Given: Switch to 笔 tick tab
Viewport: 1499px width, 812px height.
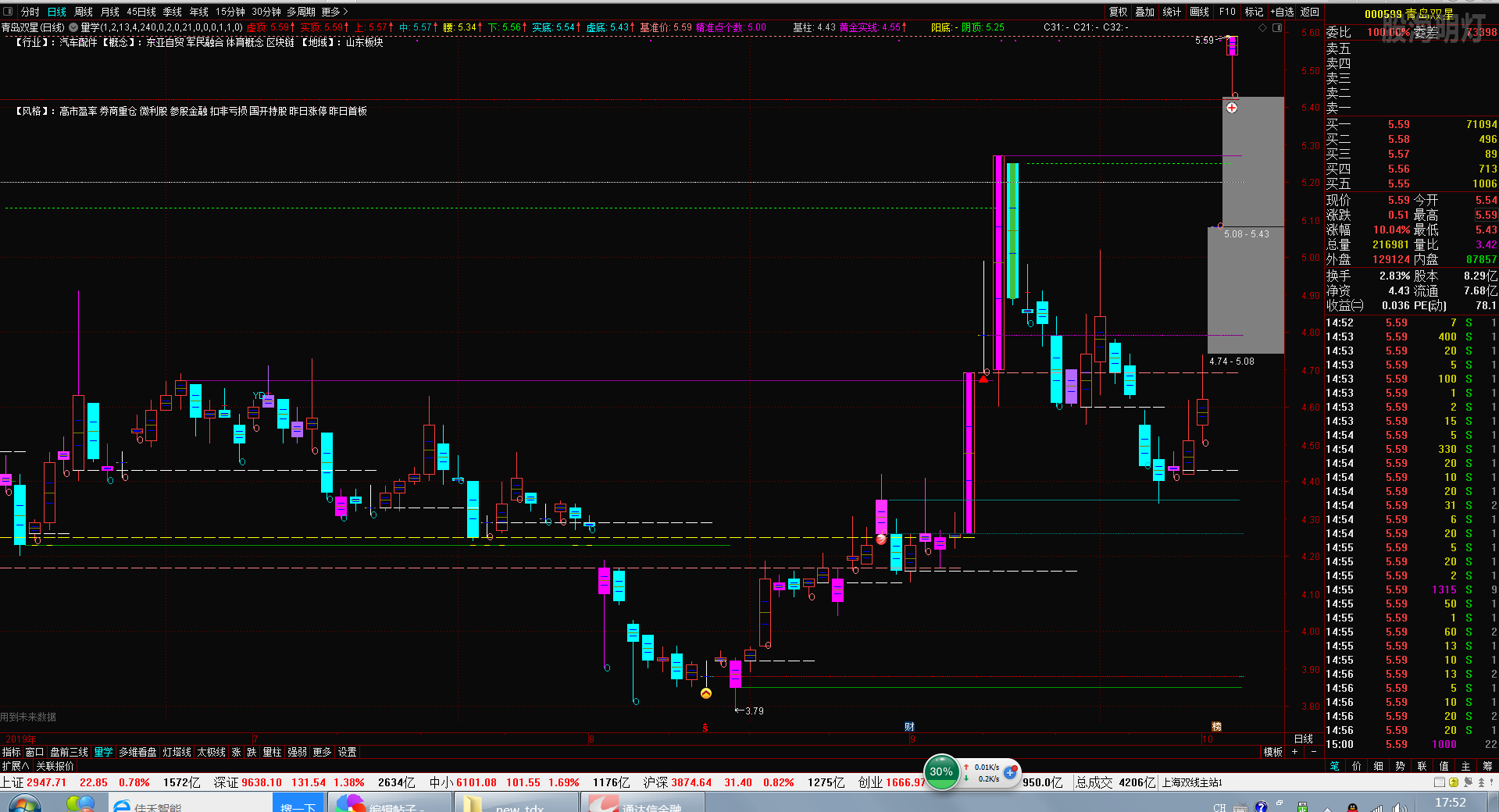Looking at the screenshot, I should pos(1335,766).
